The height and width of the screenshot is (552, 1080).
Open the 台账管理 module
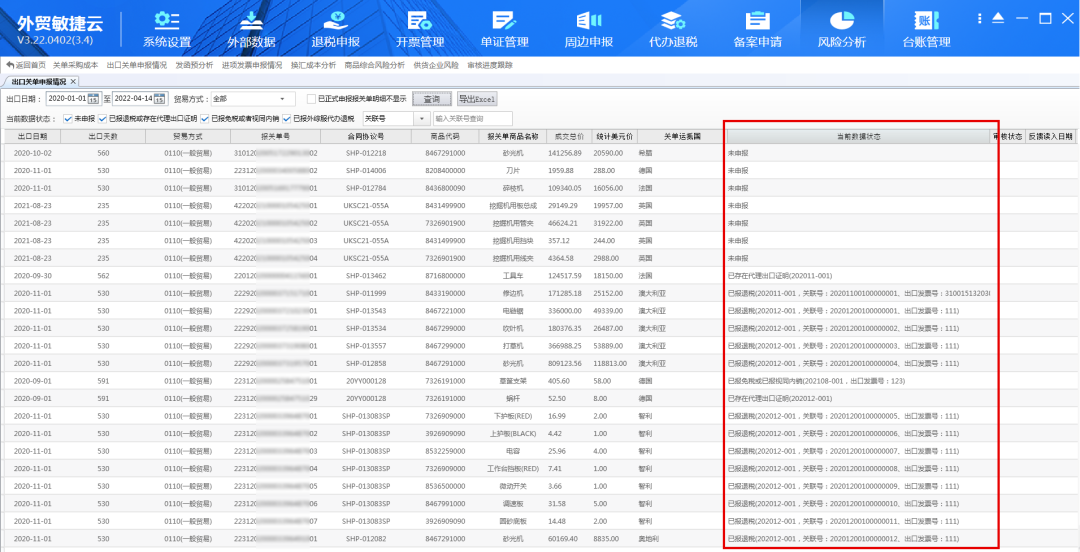tap(926, 28)
